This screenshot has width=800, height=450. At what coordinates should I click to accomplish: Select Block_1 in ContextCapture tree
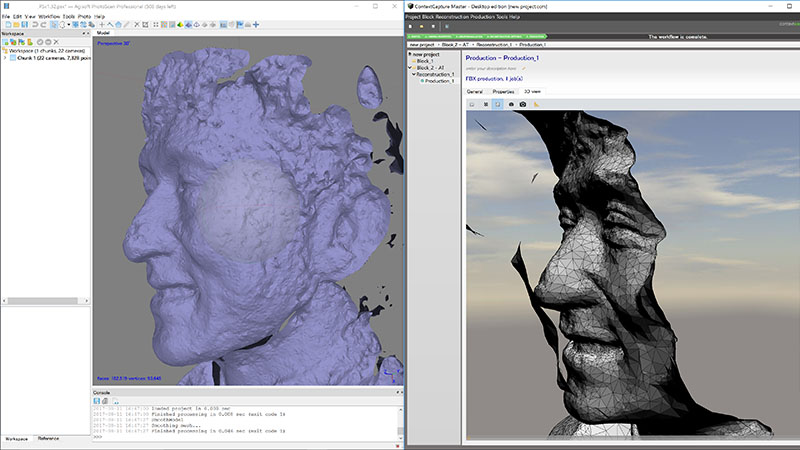[x=425, y=61]
